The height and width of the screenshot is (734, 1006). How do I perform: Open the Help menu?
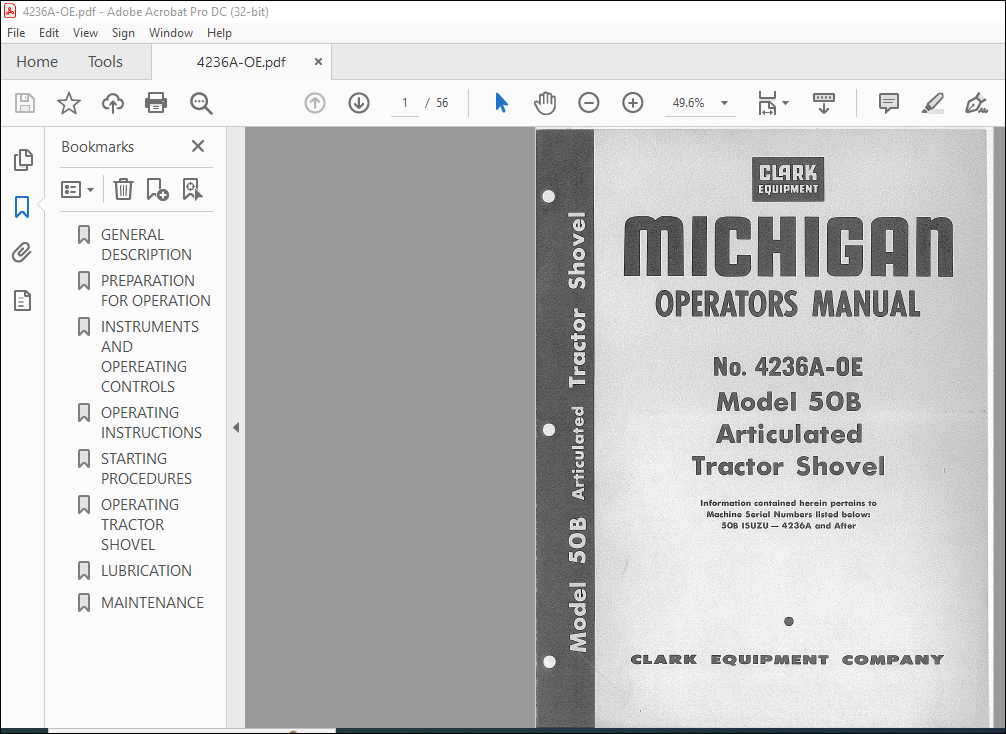click(219, 33)
